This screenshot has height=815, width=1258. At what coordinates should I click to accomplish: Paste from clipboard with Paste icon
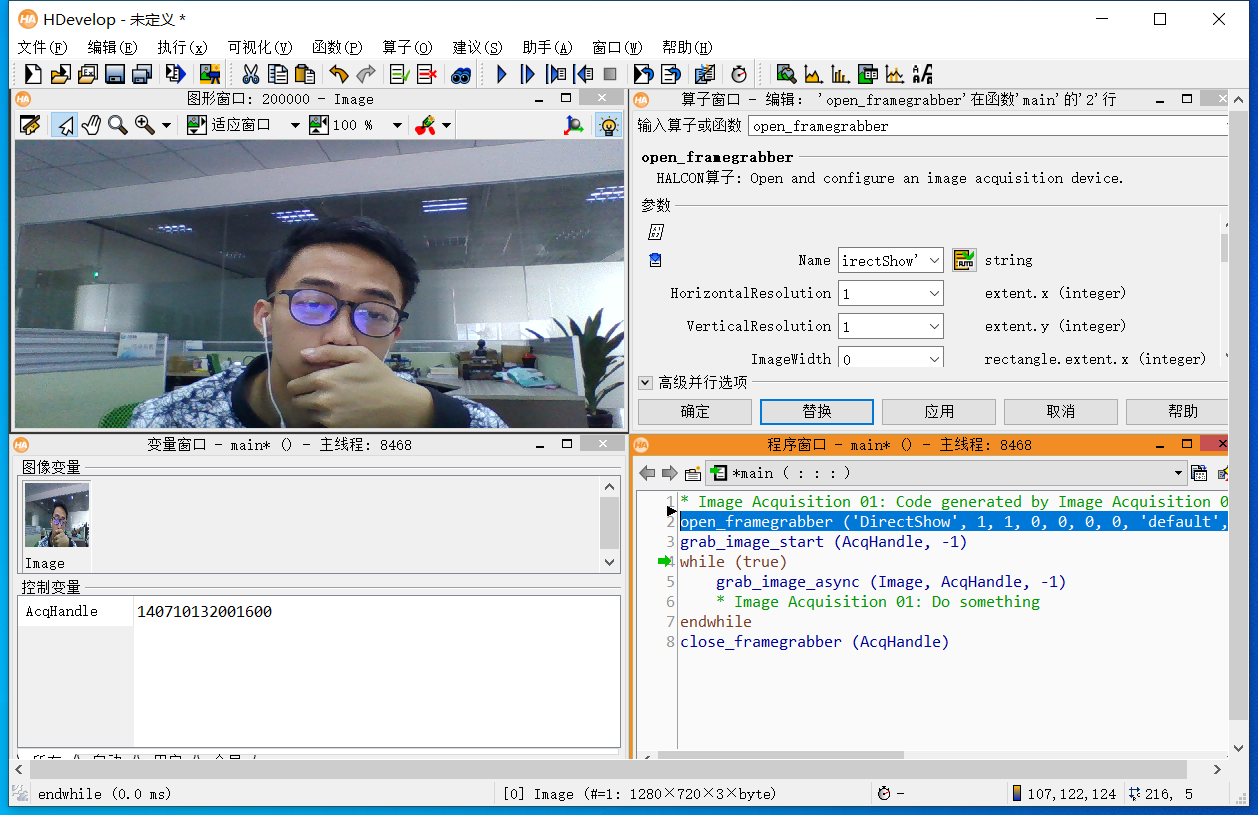click(x=304, y=73)
